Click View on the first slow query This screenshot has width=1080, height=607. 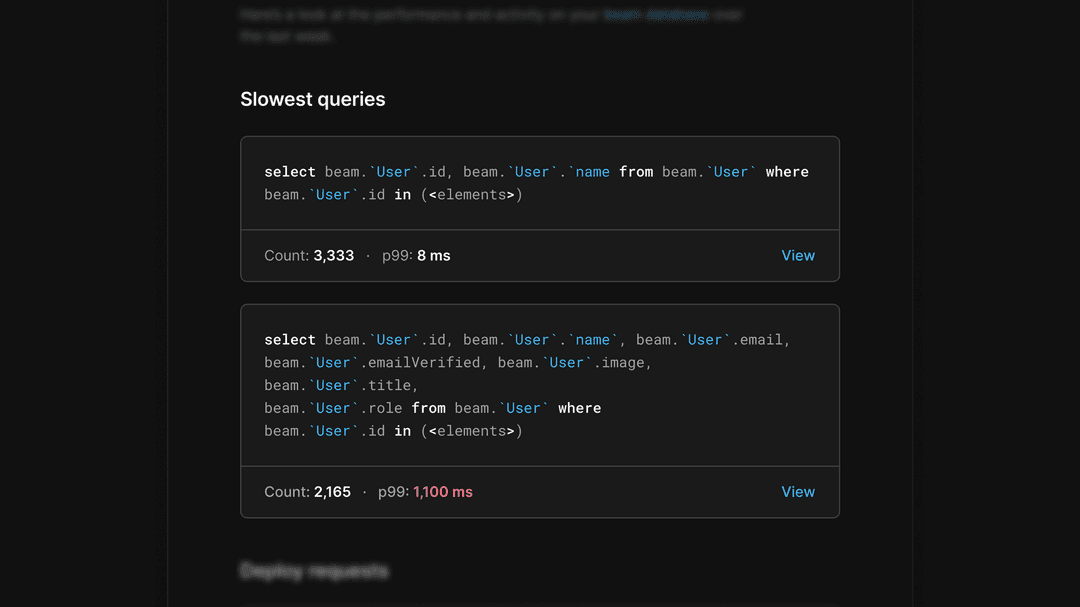(798, 255)
